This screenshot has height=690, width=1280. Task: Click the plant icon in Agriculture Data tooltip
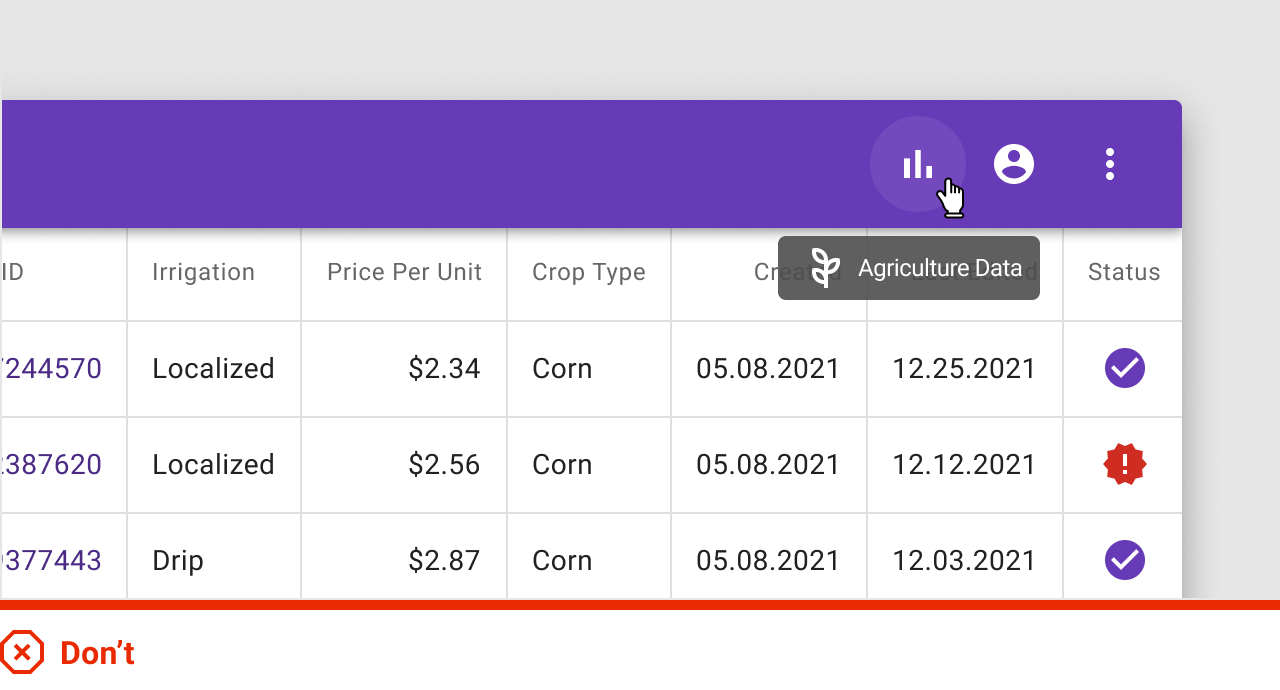[825, 268]
